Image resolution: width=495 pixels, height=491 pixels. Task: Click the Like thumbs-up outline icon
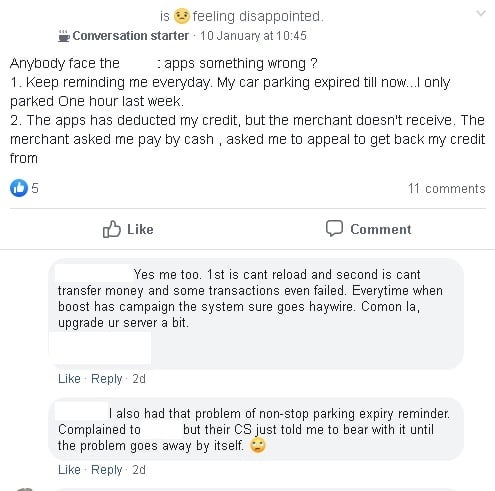point(111,229)
